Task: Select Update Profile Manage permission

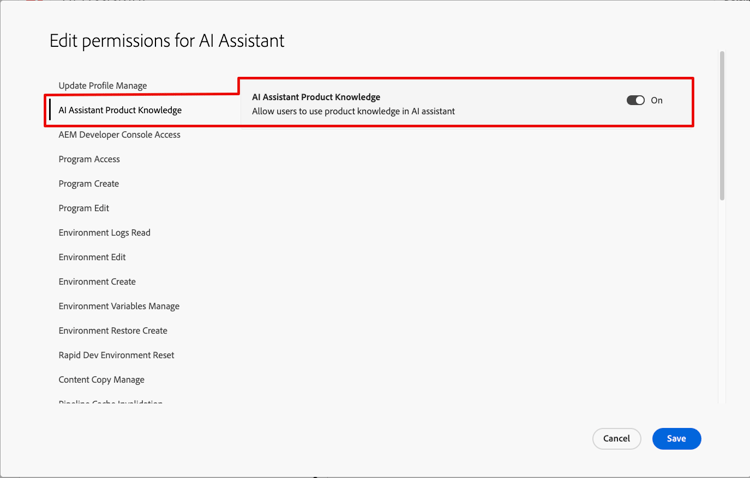Action: 102,86
